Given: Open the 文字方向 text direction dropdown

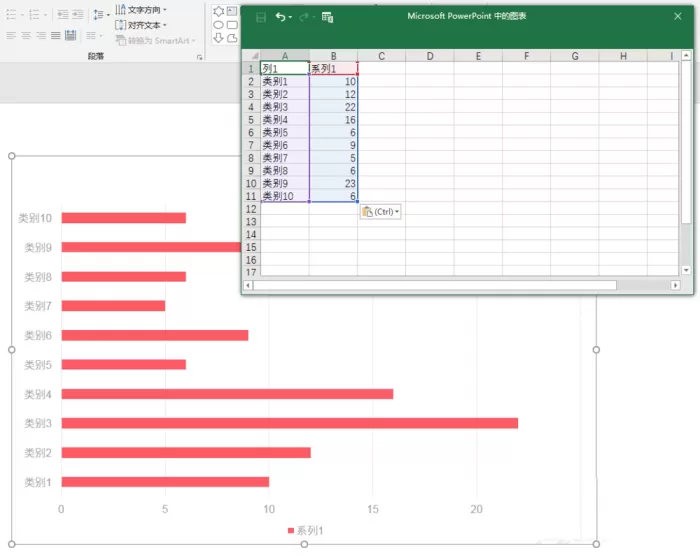Looking at the screenshot, I should click(141, 9).
